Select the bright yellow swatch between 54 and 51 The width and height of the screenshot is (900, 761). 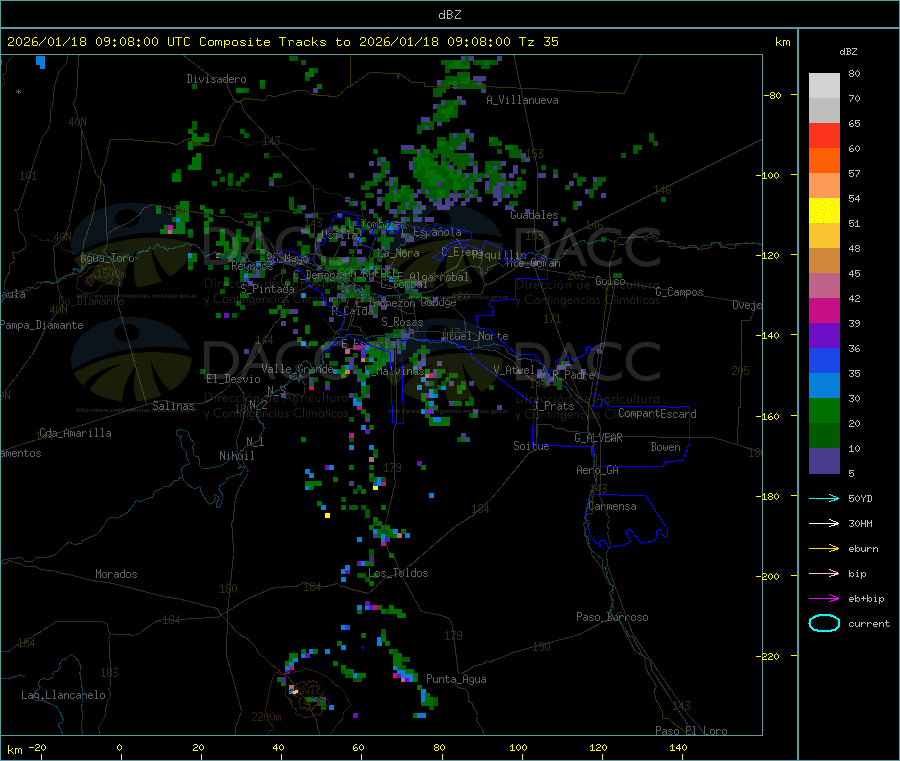(824, 211)
